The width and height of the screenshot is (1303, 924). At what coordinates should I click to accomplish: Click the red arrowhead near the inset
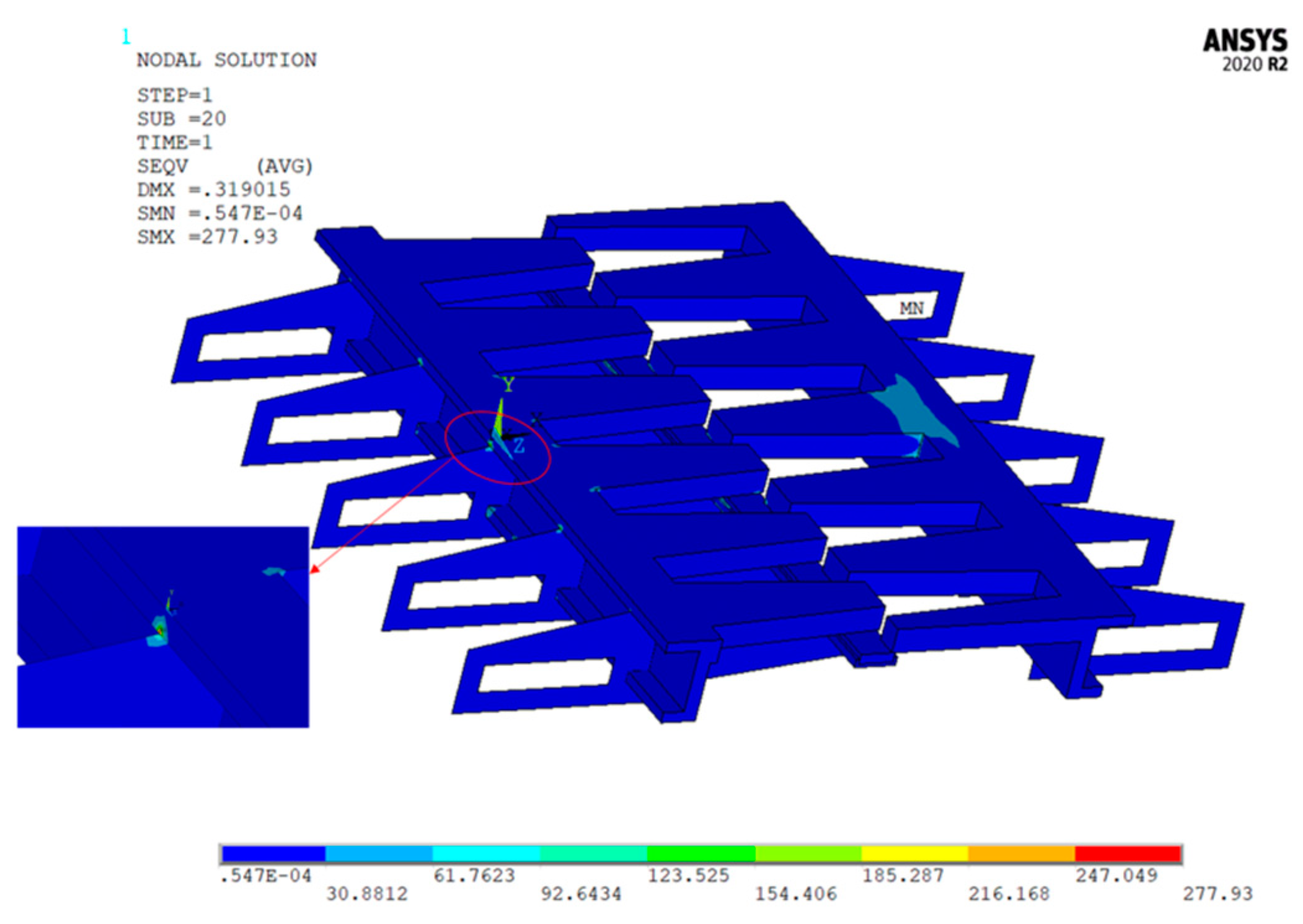[314, 568]
